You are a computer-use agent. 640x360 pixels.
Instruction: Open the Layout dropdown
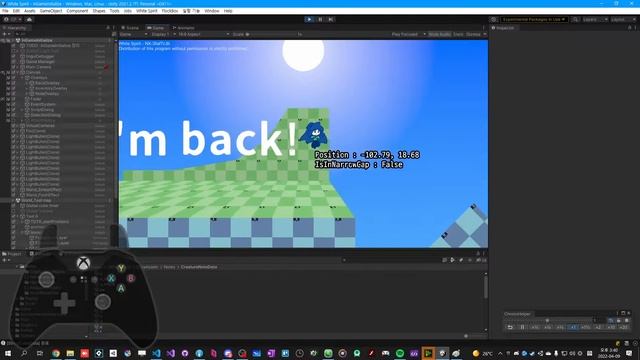[623, 19]
